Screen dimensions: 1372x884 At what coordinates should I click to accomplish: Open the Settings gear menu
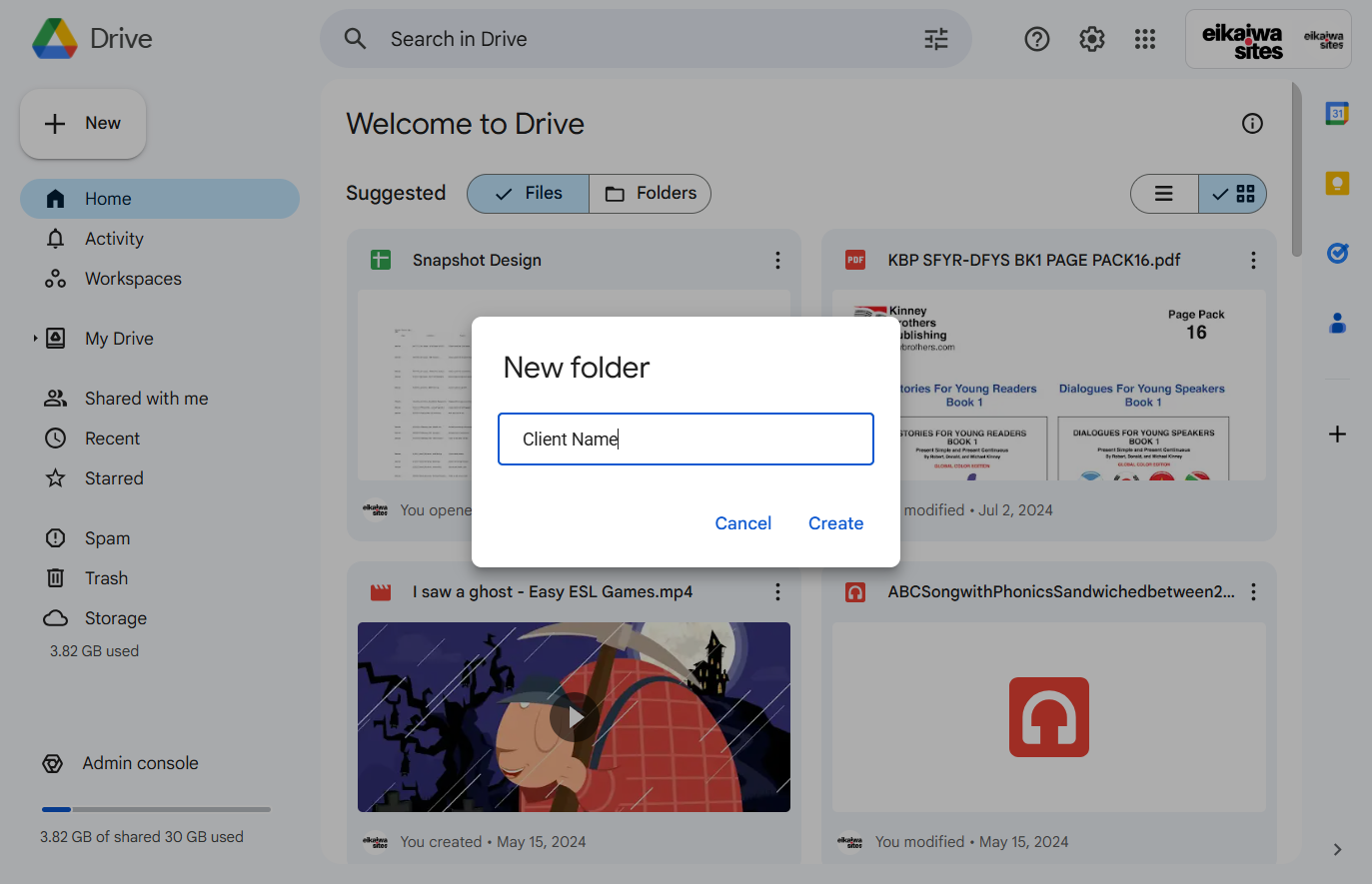(x=1092, y=39)
